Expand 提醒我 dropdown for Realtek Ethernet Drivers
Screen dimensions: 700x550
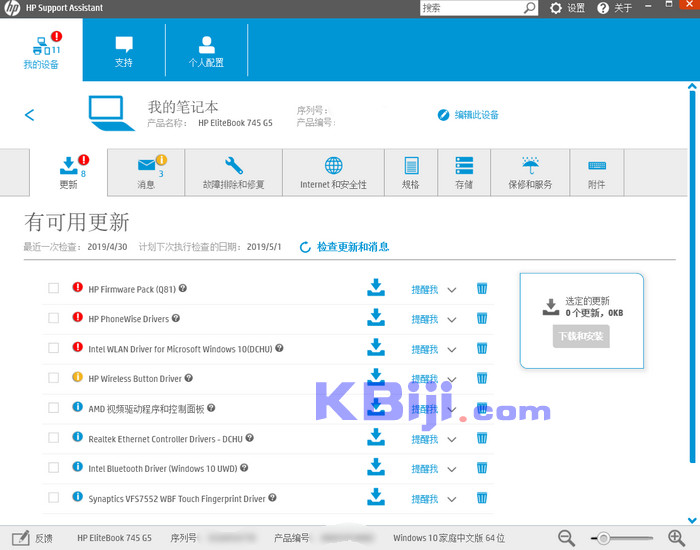click(x=452, y=440)
